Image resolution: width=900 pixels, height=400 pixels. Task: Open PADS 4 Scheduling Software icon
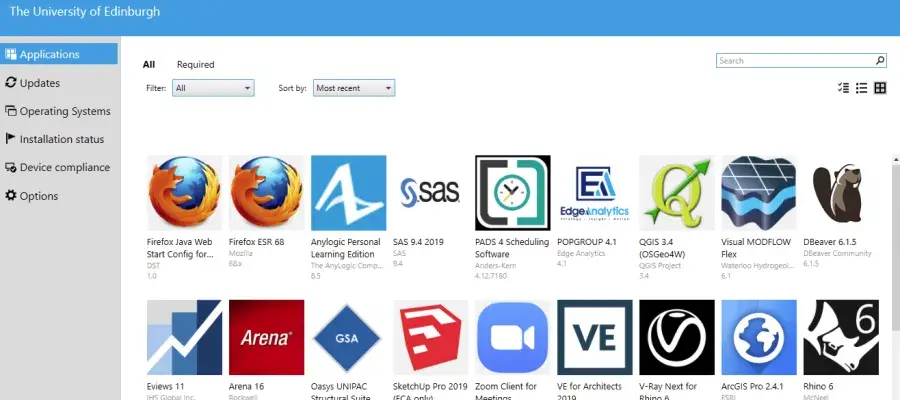coord(513,193)
